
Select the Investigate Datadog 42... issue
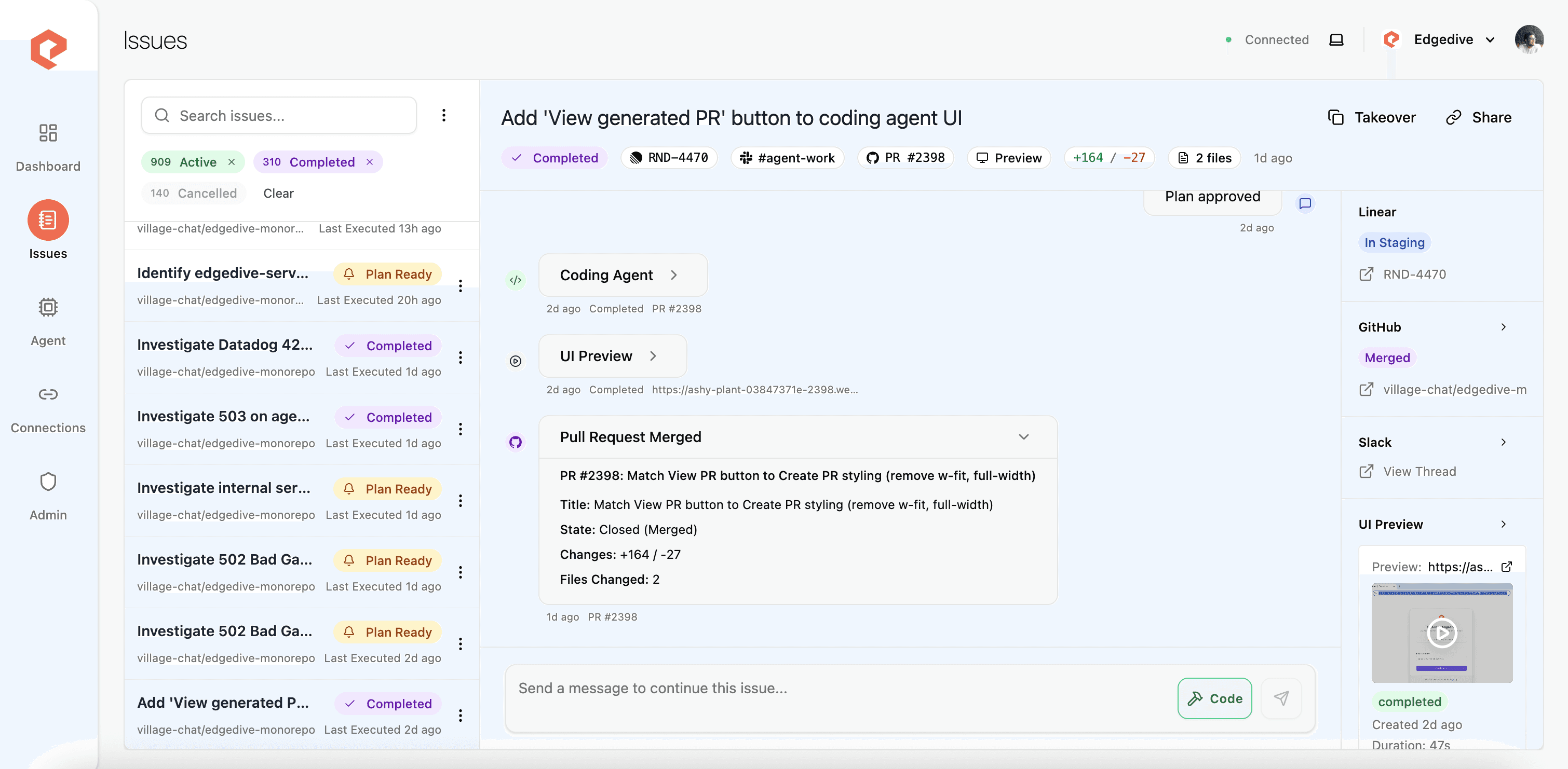225,345
